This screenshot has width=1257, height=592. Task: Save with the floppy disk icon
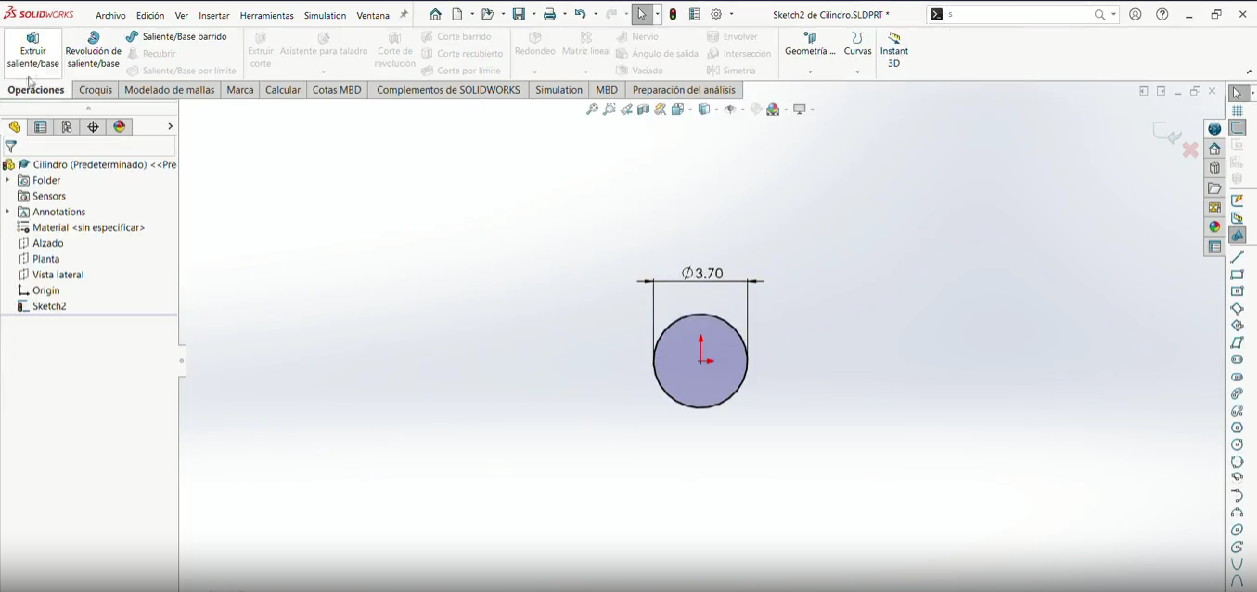coord(519,15)
